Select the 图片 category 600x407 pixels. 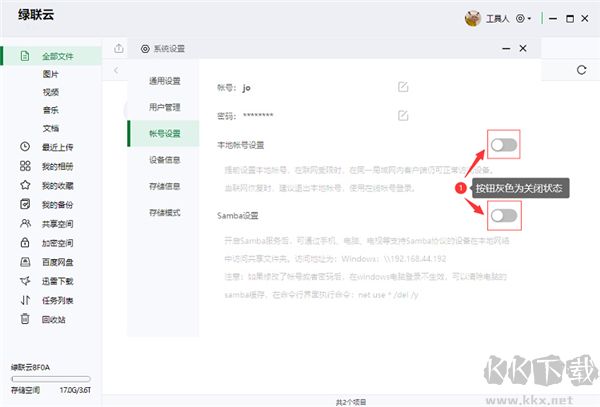coord(51,74)
